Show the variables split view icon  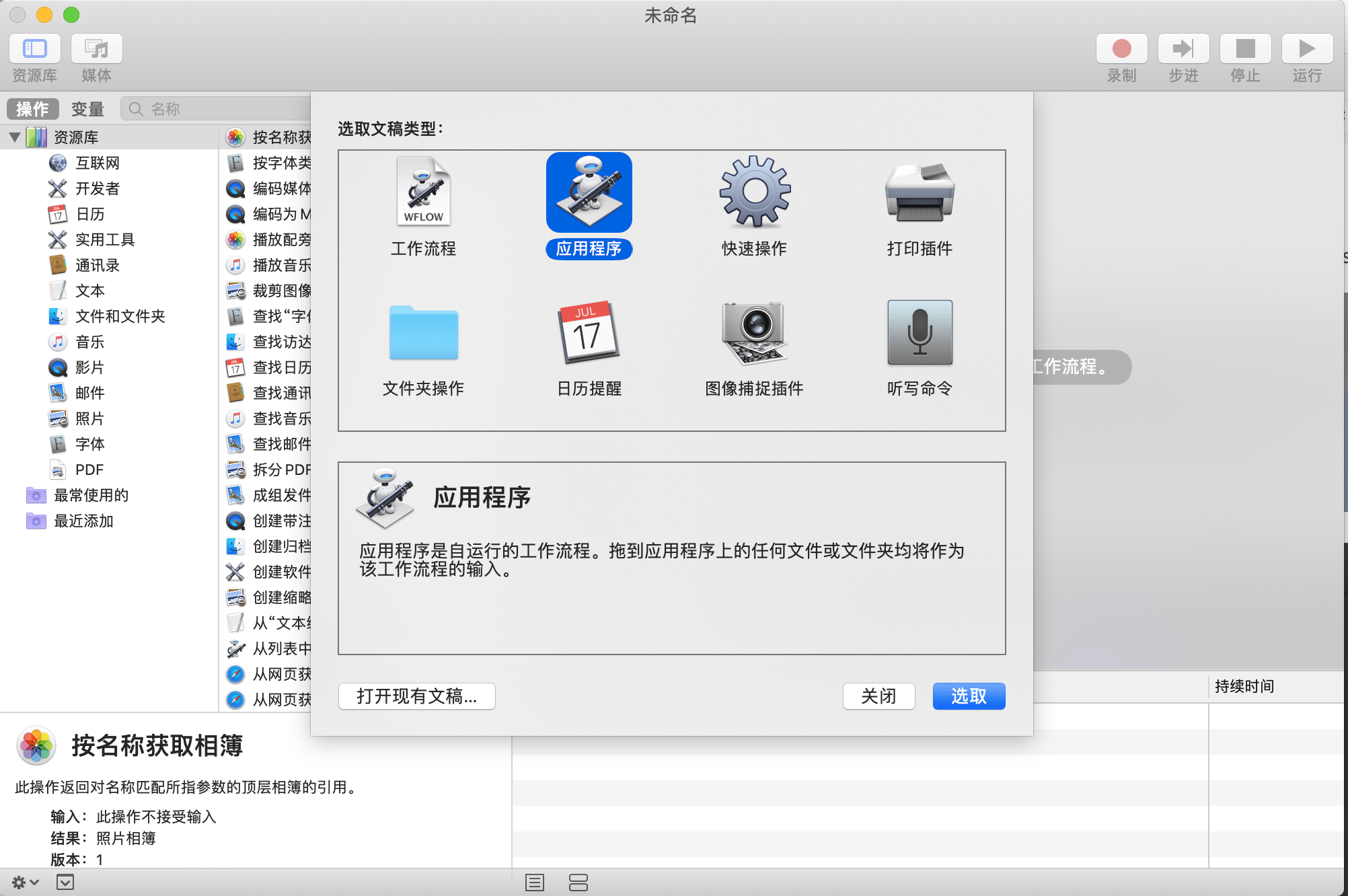[578, 883]
